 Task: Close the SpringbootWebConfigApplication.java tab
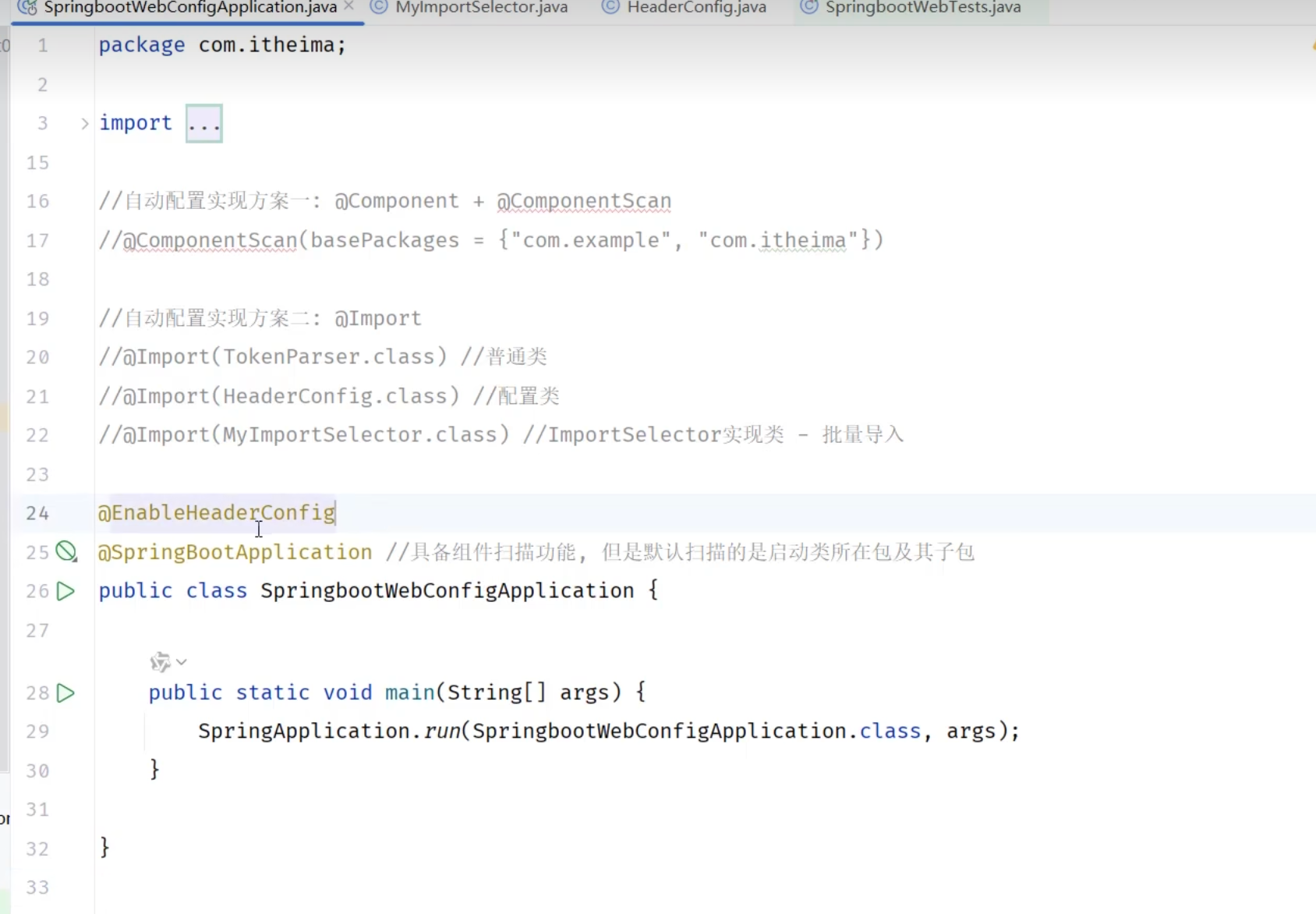pyautogui.click(x=348, y=6)
